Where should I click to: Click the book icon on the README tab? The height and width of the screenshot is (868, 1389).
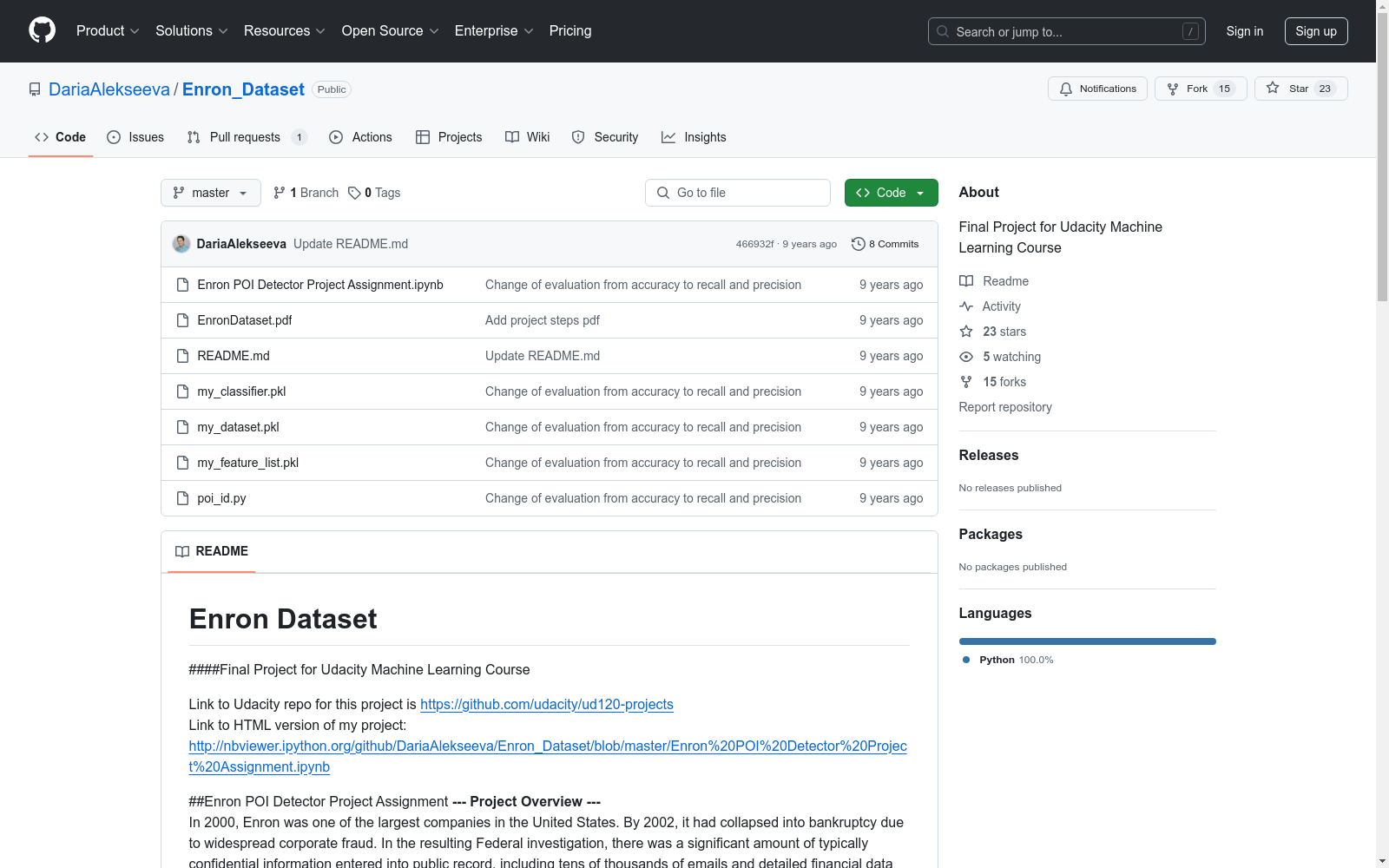click(182, 551)
